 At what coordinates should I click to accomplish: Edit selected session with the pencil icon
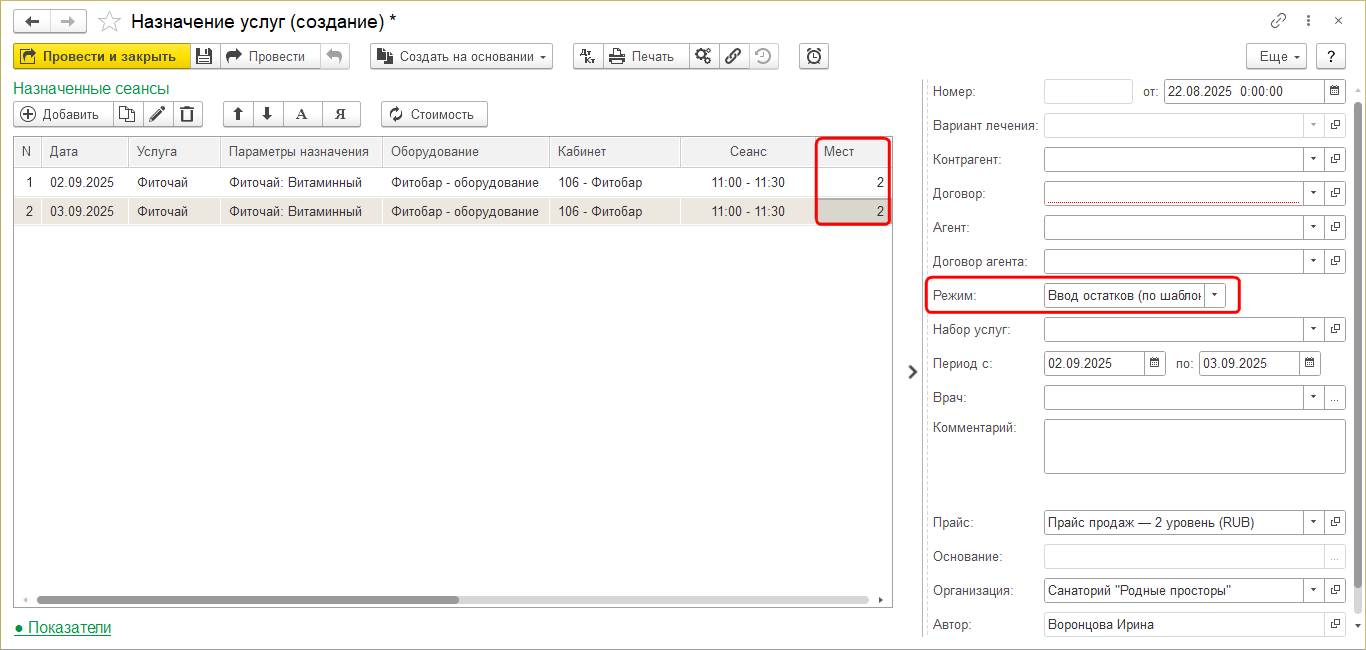157,114
